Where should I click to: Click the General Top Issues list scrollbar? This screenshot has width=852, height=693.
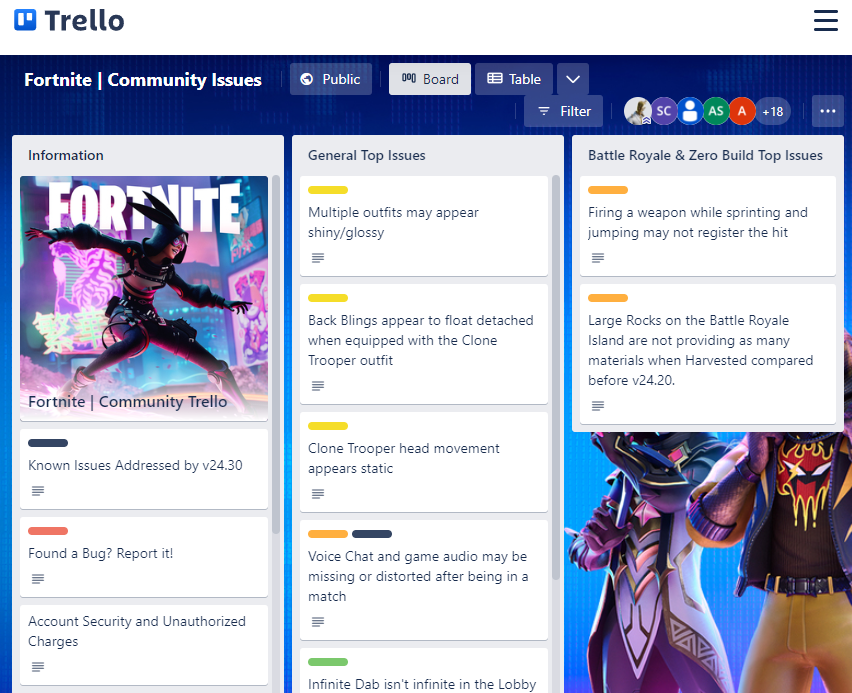point(556,378)
